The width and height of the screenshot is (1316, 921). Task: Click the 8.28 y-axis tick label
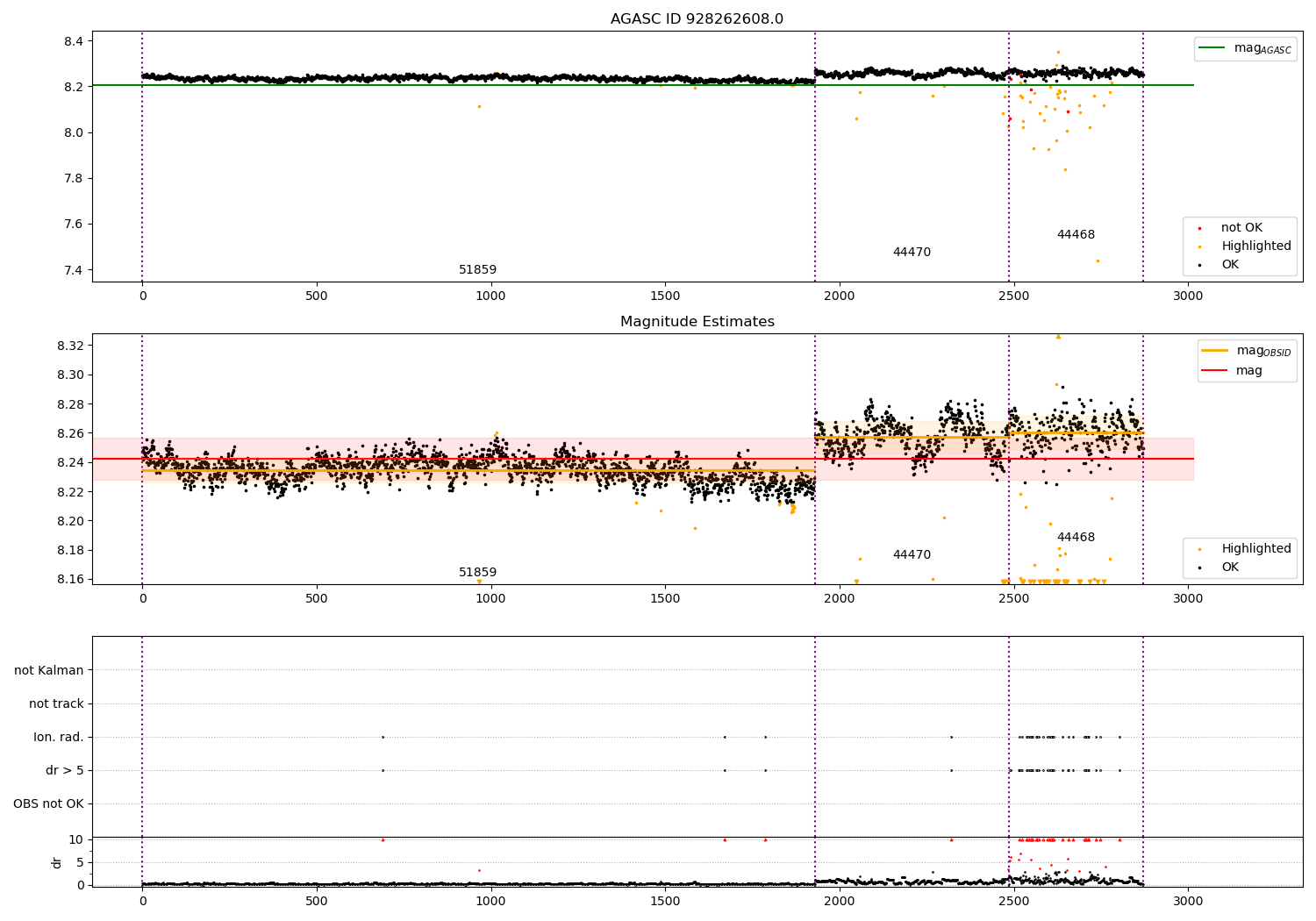click(x=70, y=404)
